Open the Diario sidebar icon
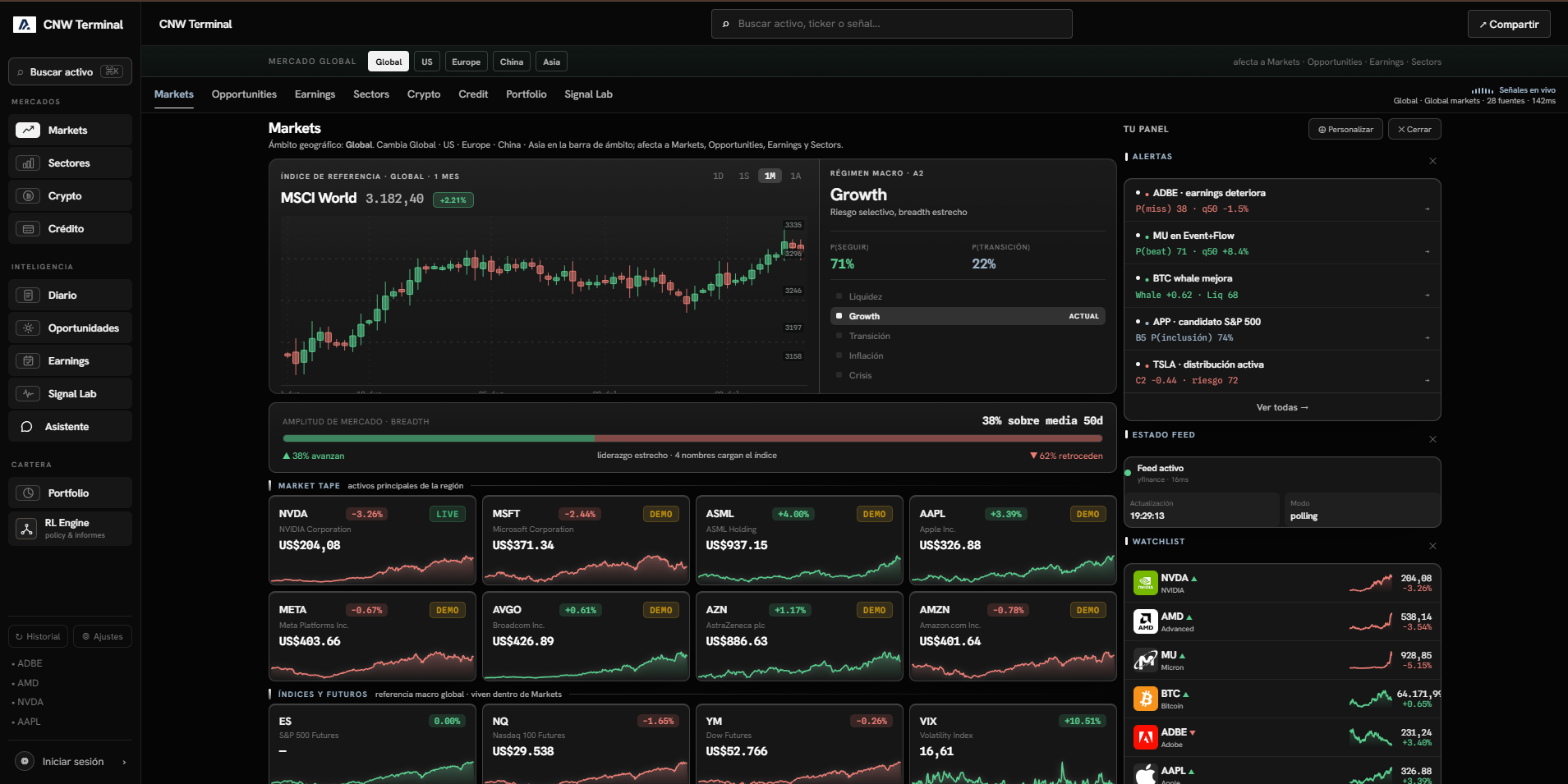The width and height of the screenshot is (1568, 784). (x=28, y=295)
